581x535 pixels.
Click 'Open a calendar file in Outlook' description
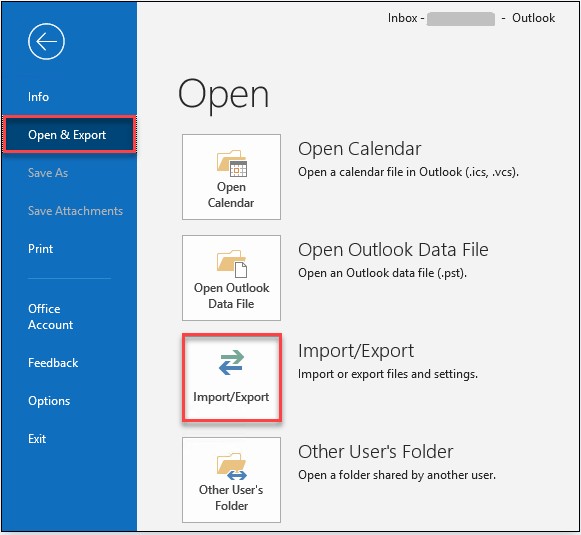click(x=408, y=172)
